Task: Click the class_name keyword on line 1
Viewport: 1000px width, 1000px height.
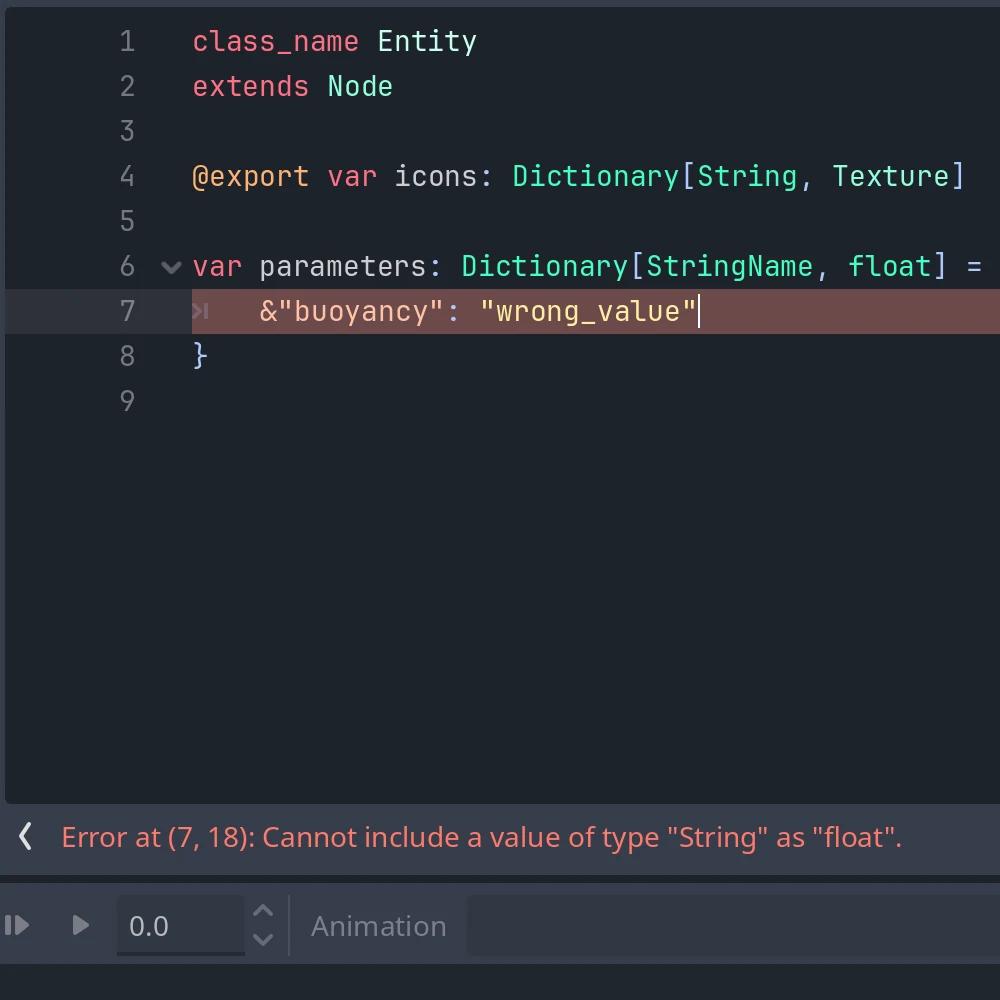Action: pyautogui.click(x=276, y=42)
